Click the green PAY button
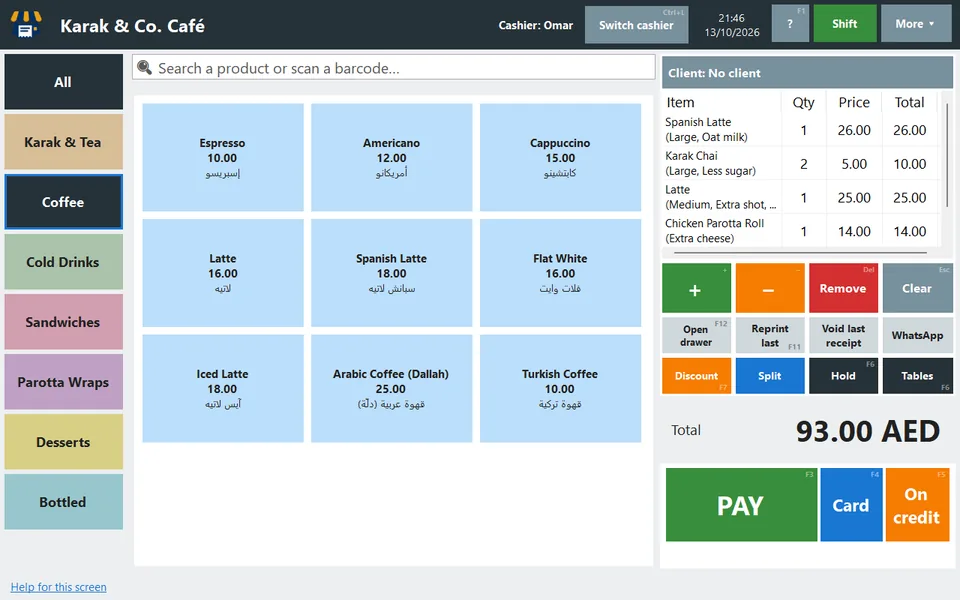 click(x=741, y=505)
